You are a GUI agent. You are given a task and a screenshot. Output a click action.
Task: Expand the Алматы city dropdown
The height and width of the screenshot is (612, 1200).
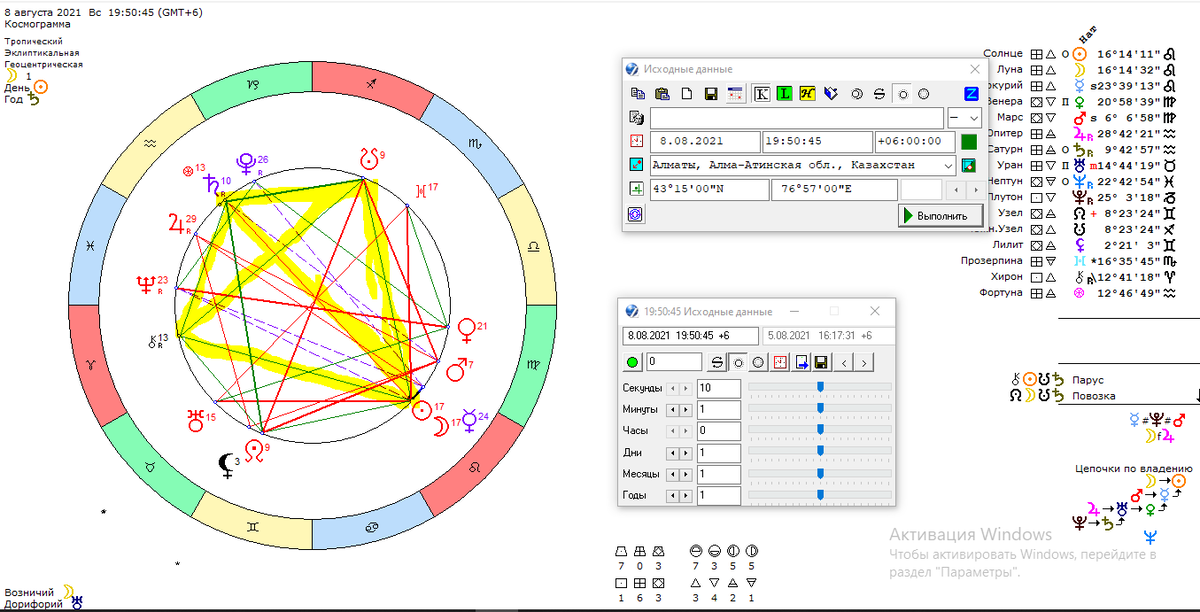point(947,165)
